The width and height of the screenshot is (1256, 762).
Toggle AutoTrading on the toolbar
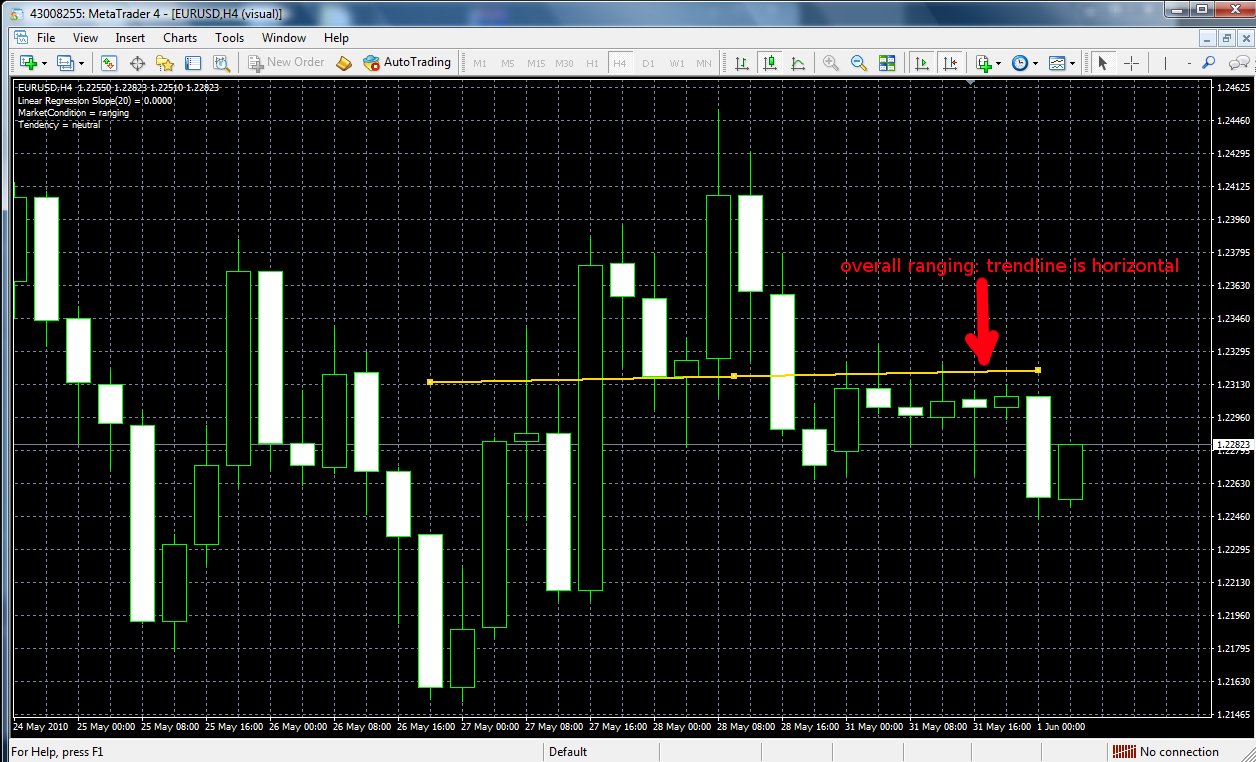coord(408,62)
